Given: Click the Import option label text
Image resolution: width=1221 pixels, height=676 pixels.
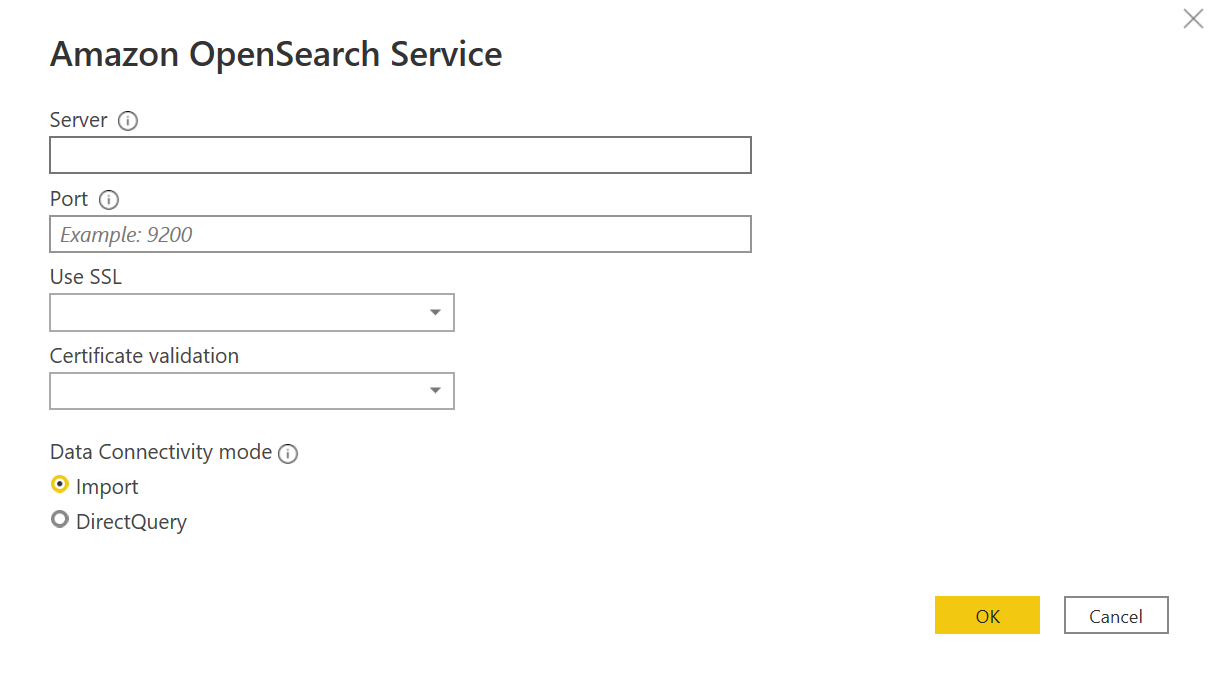Looking at the screenshot, I should click(107, 487).
